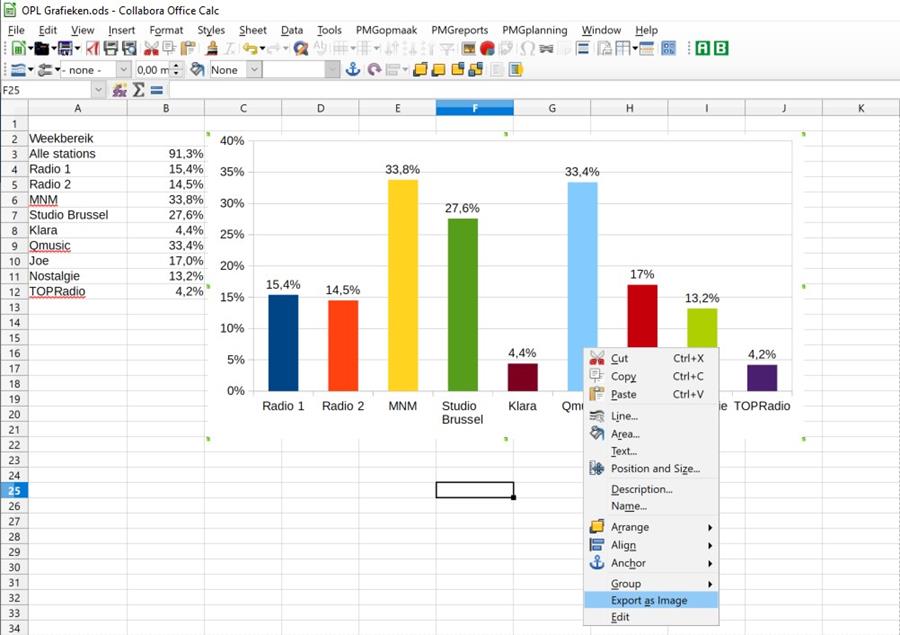Click the Save floppy icon
This screenshot has height=635, width=900.
point(65,48)
